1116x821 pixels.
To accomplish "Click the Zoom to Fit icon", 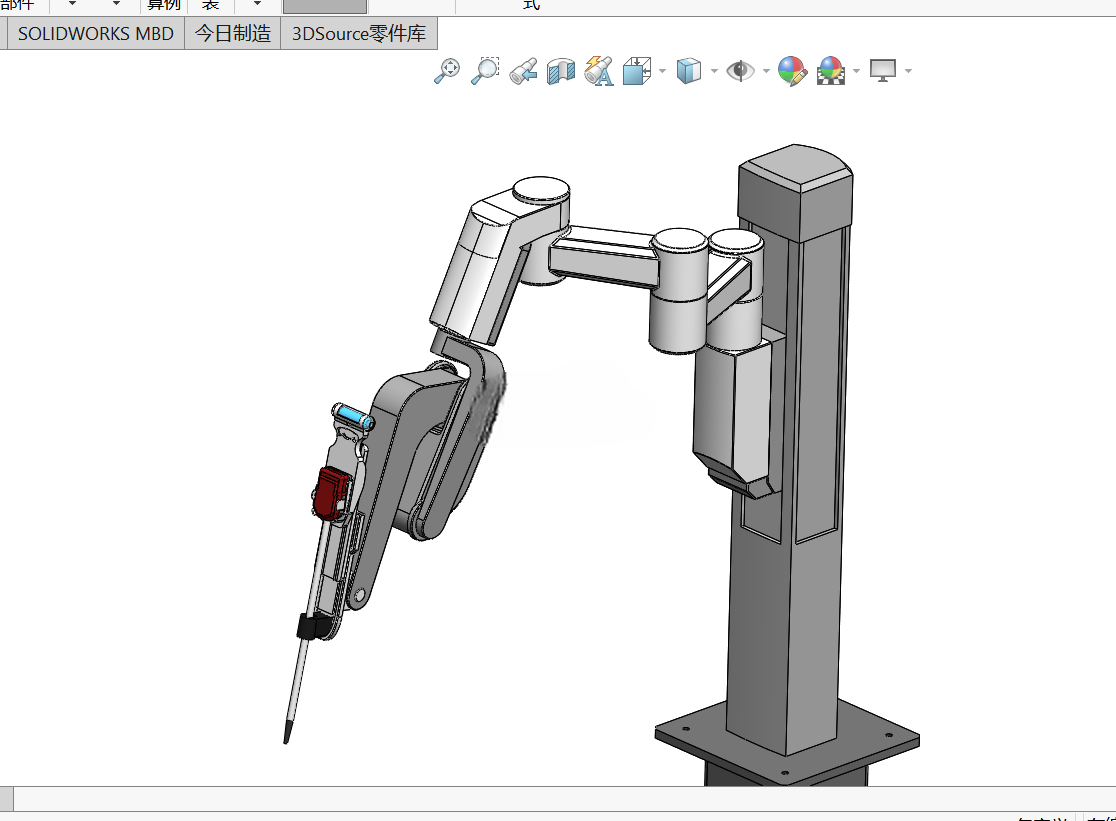I will [447, 71].
